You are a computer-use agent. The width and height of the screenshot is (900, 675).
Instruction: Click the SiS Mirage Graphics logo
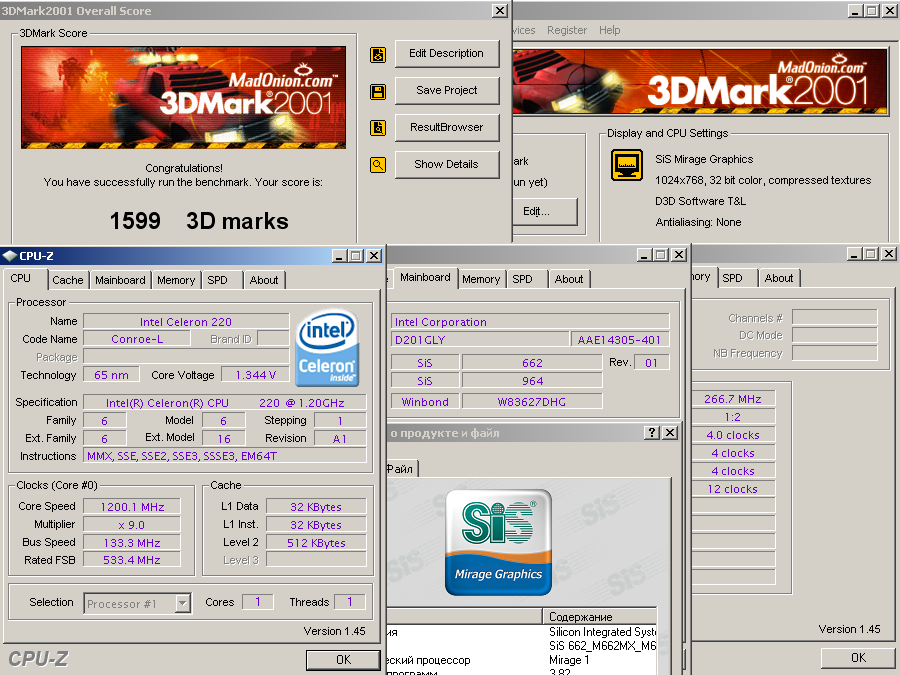click(x=498, y=542)
